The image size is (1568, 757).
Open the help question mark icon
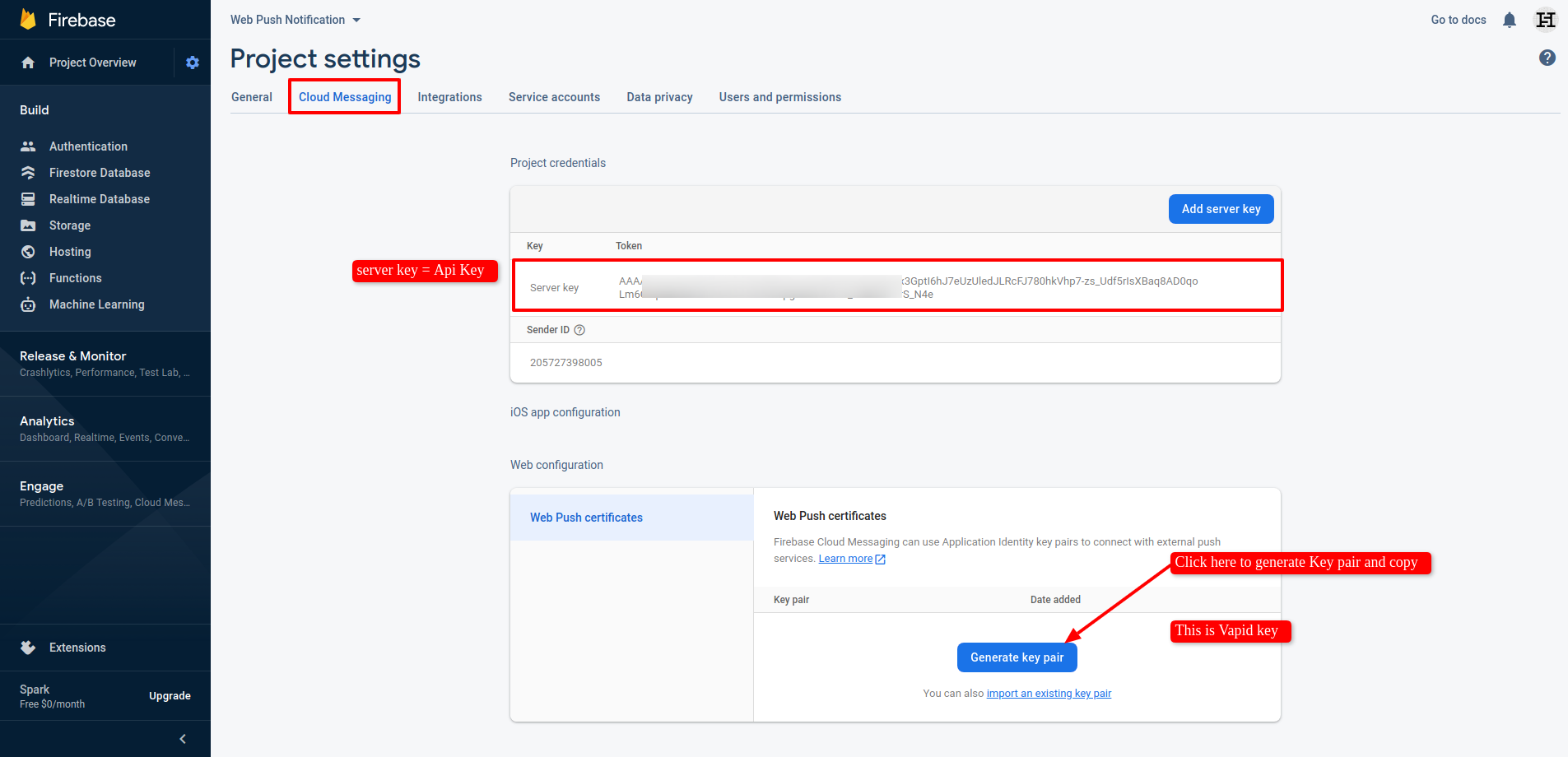click(x=1547, y=58)
